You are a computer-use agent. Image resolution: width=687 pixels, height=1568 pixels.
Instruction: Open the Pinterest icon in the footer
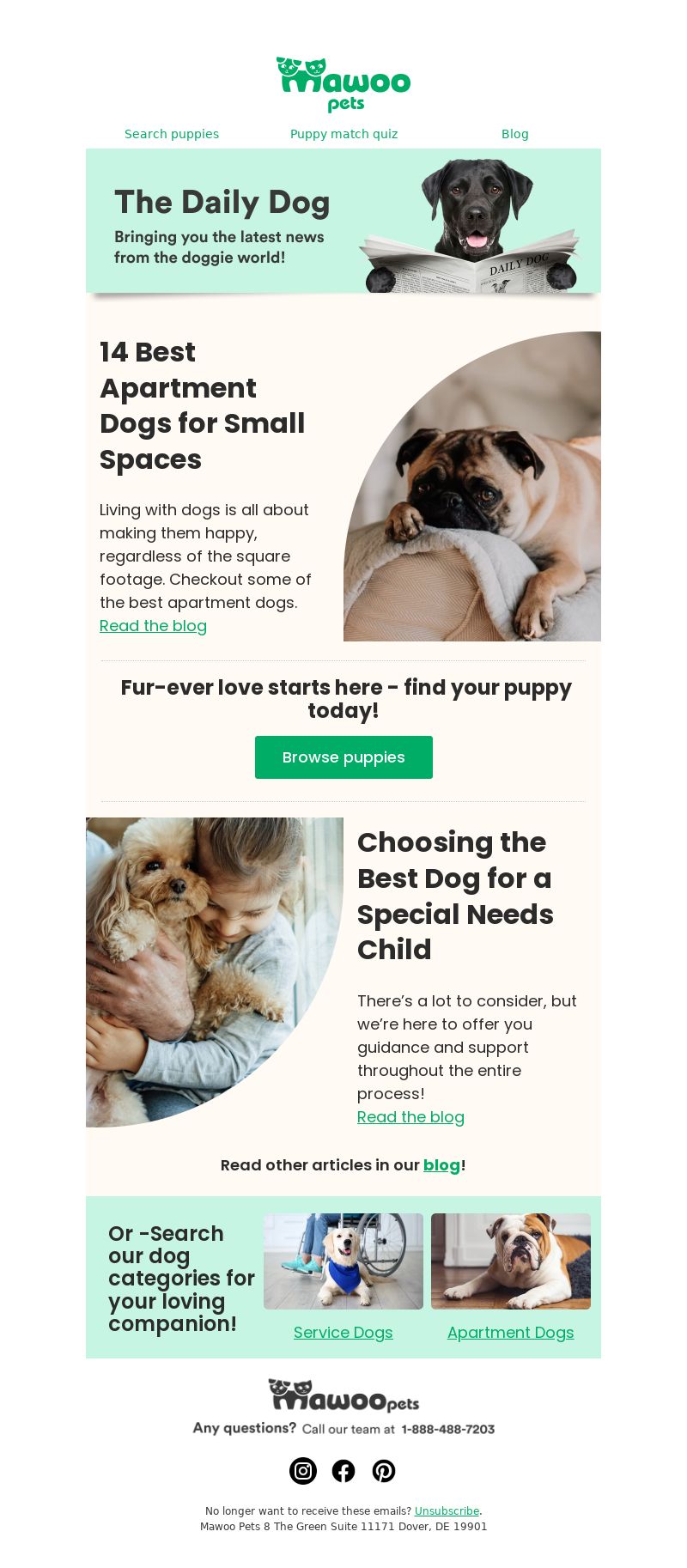(x=384, y=1471)
